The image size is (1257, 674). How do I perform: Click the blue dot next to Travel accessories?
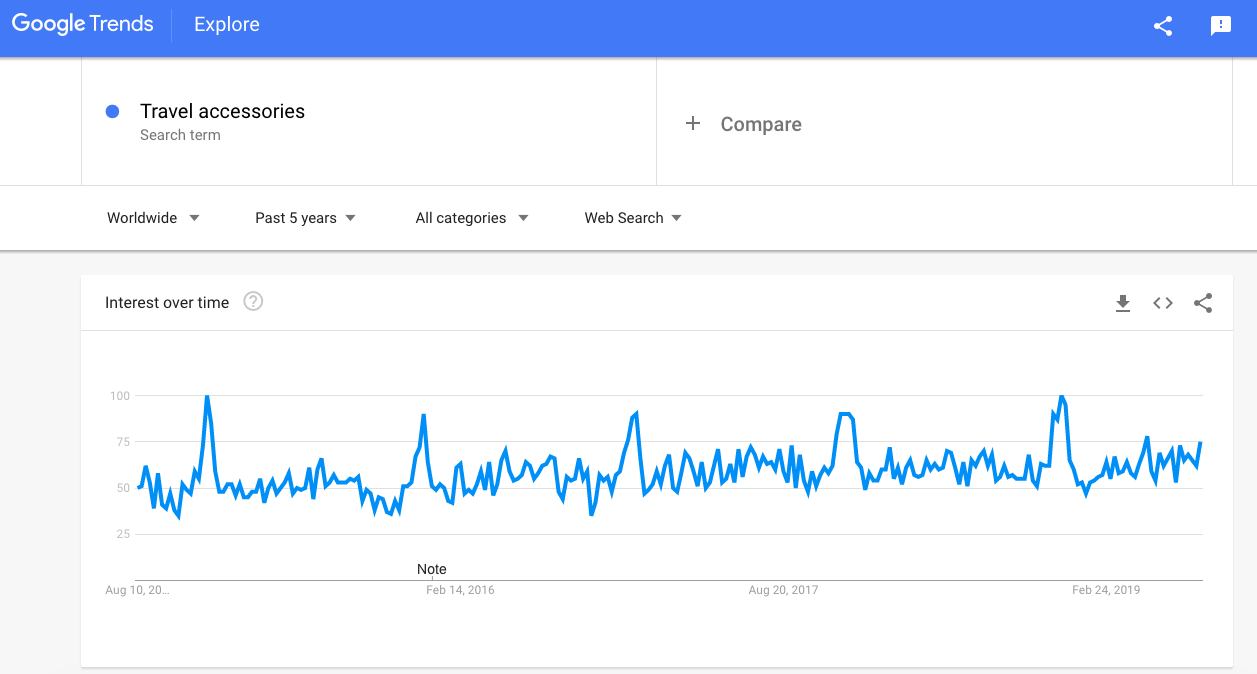[x=113, y=112]
